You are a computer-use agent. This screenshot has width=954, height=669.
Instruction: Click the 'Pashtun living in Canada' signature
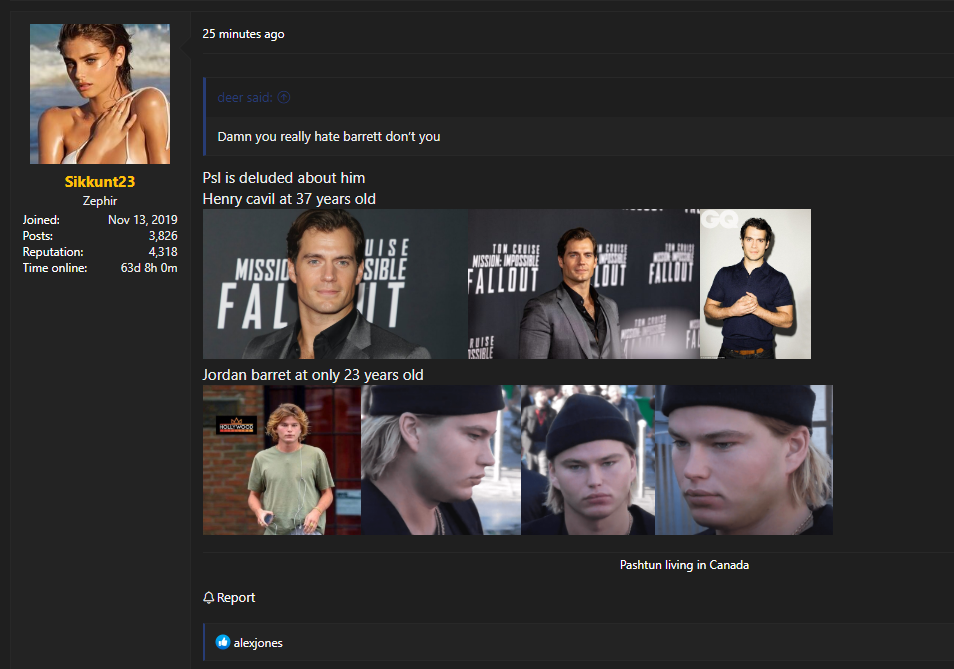point(684,565)
